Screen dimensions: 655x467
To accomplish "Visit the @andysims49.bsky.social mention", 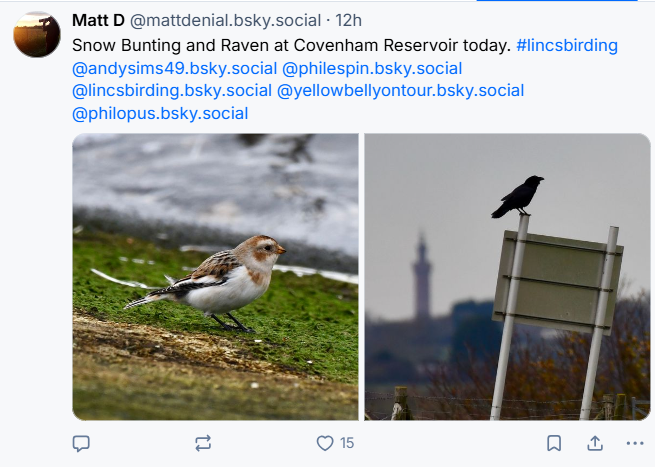I will click(x=174, y=69).
